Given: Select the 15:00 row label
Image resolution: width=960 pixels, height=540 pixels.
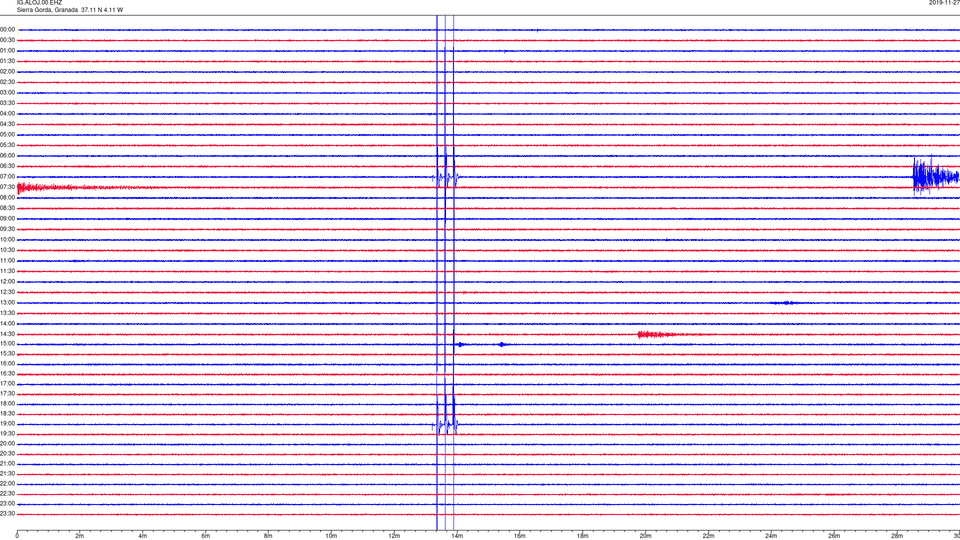Looking at the screenshot, I should point(7,344).
